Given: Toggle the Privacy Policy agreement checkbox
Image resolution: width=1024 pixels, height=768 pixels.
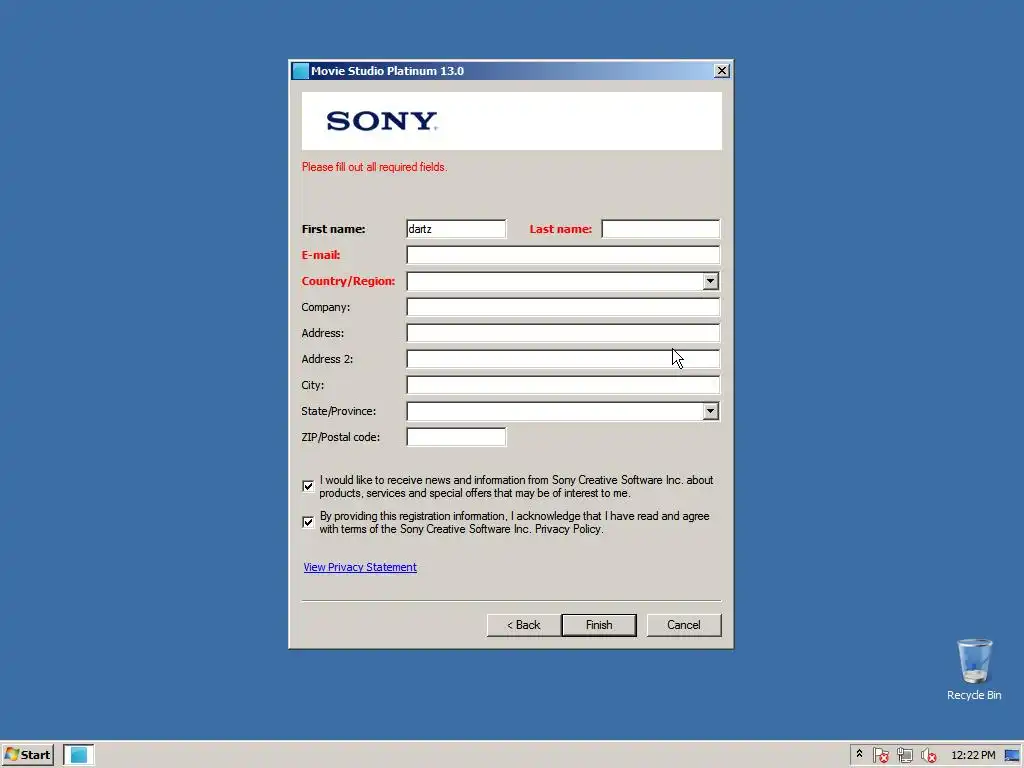Looking at the screenshot, I should pyautogui.click(x=308, y=522).
